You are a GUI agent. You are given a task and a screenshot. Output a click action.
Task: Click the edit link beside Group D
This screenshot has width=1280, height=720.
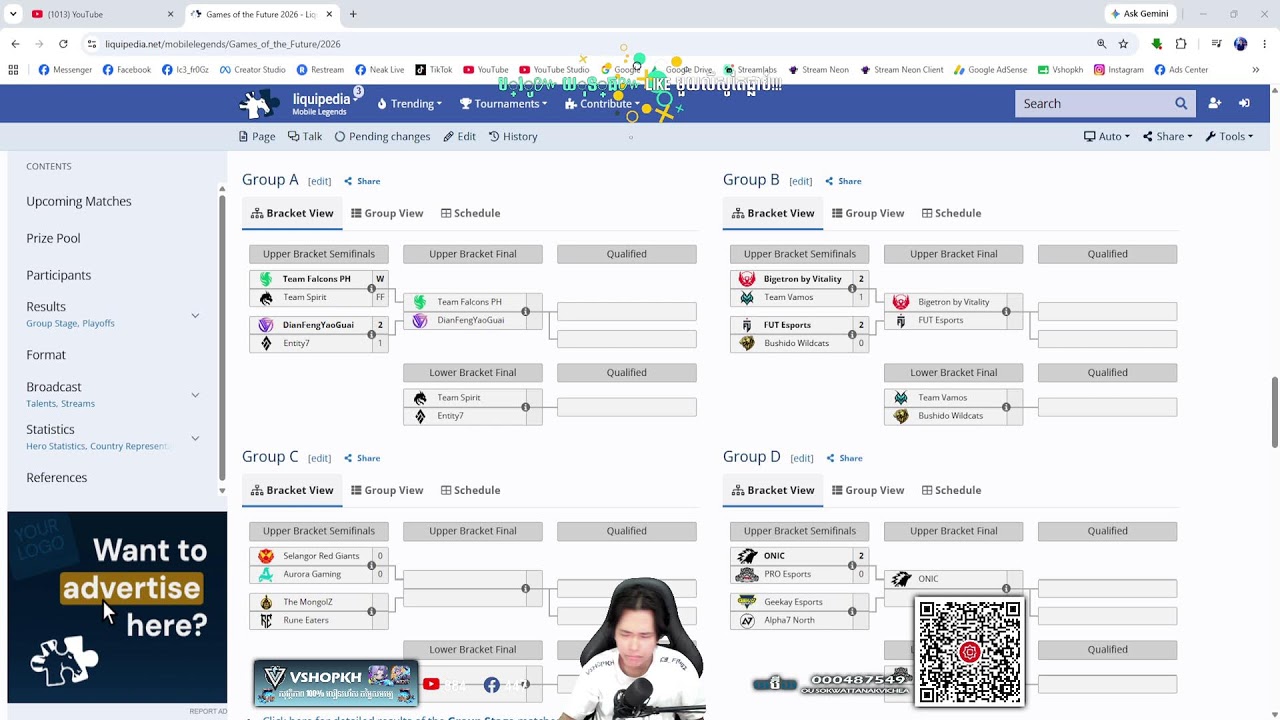[801, 458]
